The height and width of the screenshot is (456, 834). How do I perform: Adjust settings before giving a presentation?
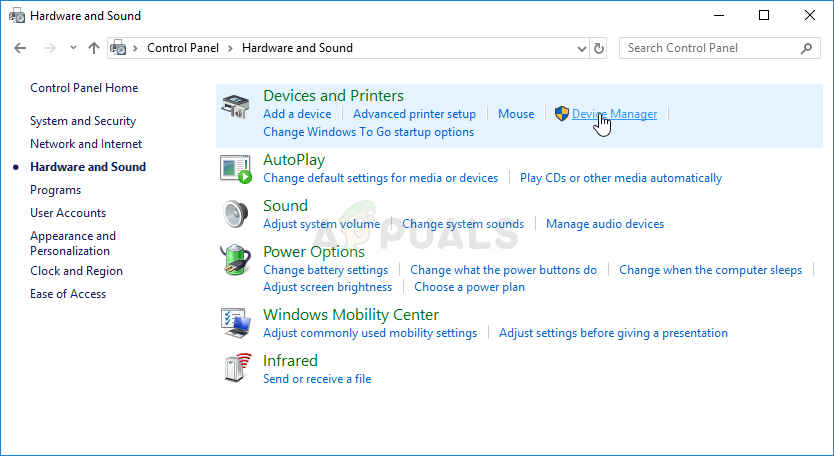tap(613, 333)
